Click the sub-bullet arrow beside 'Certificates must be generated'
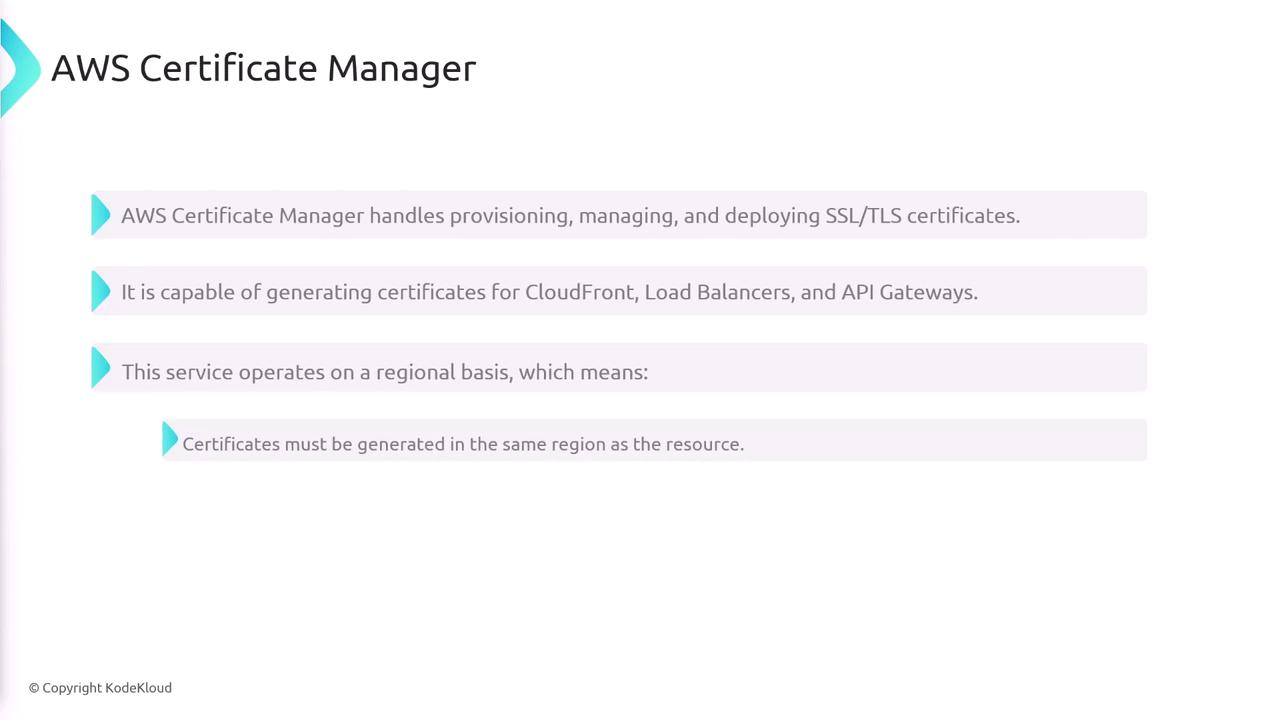Screen dimensions: 1280x720 (x=169, y=439)
